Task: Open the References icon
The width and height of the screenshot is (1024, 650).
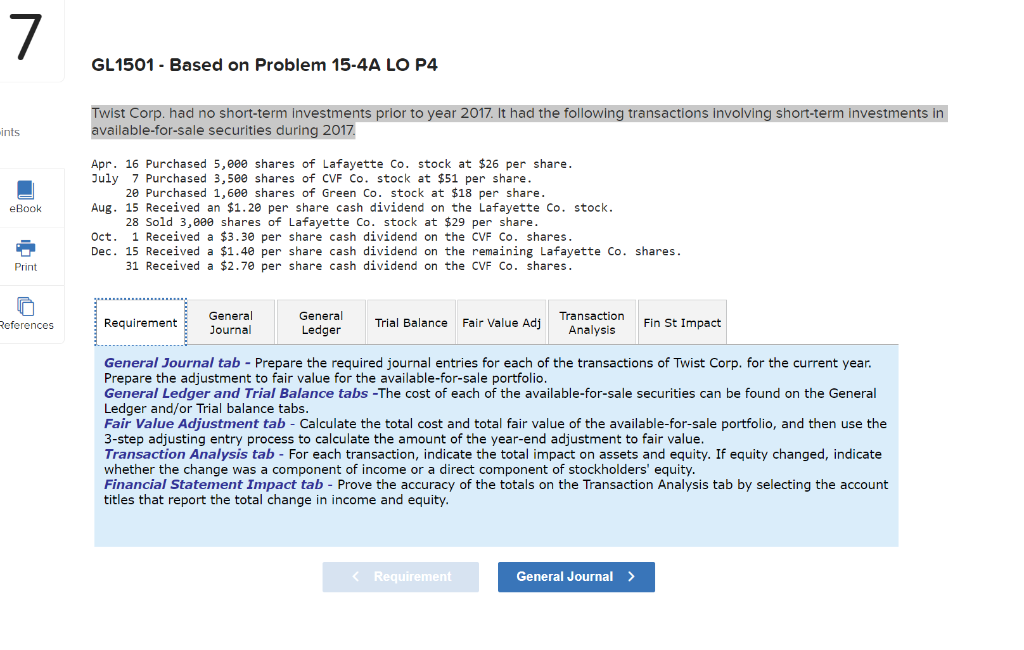Action: [25, 306]
